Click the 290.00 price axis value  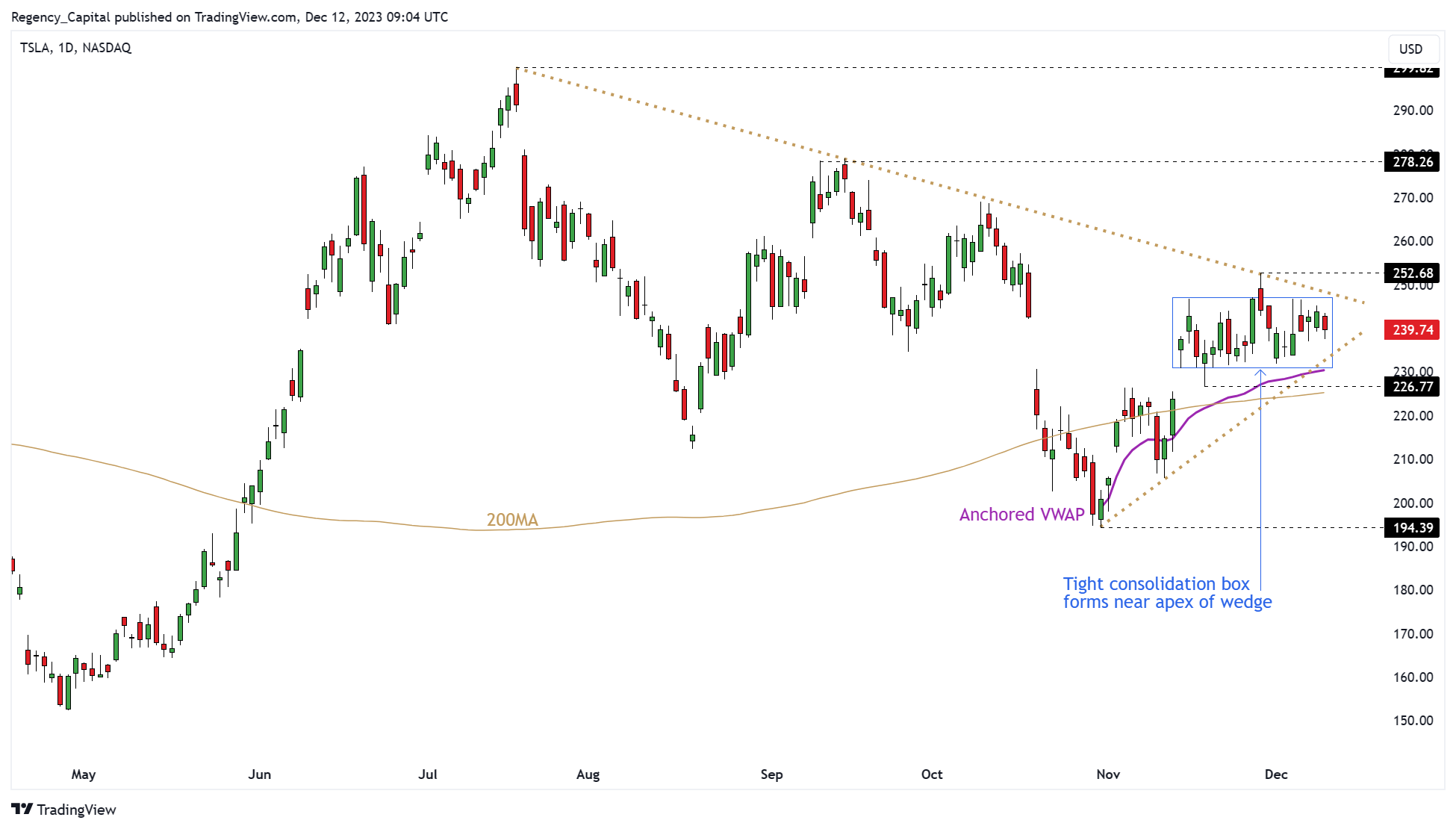click(x=1413, y=111)
